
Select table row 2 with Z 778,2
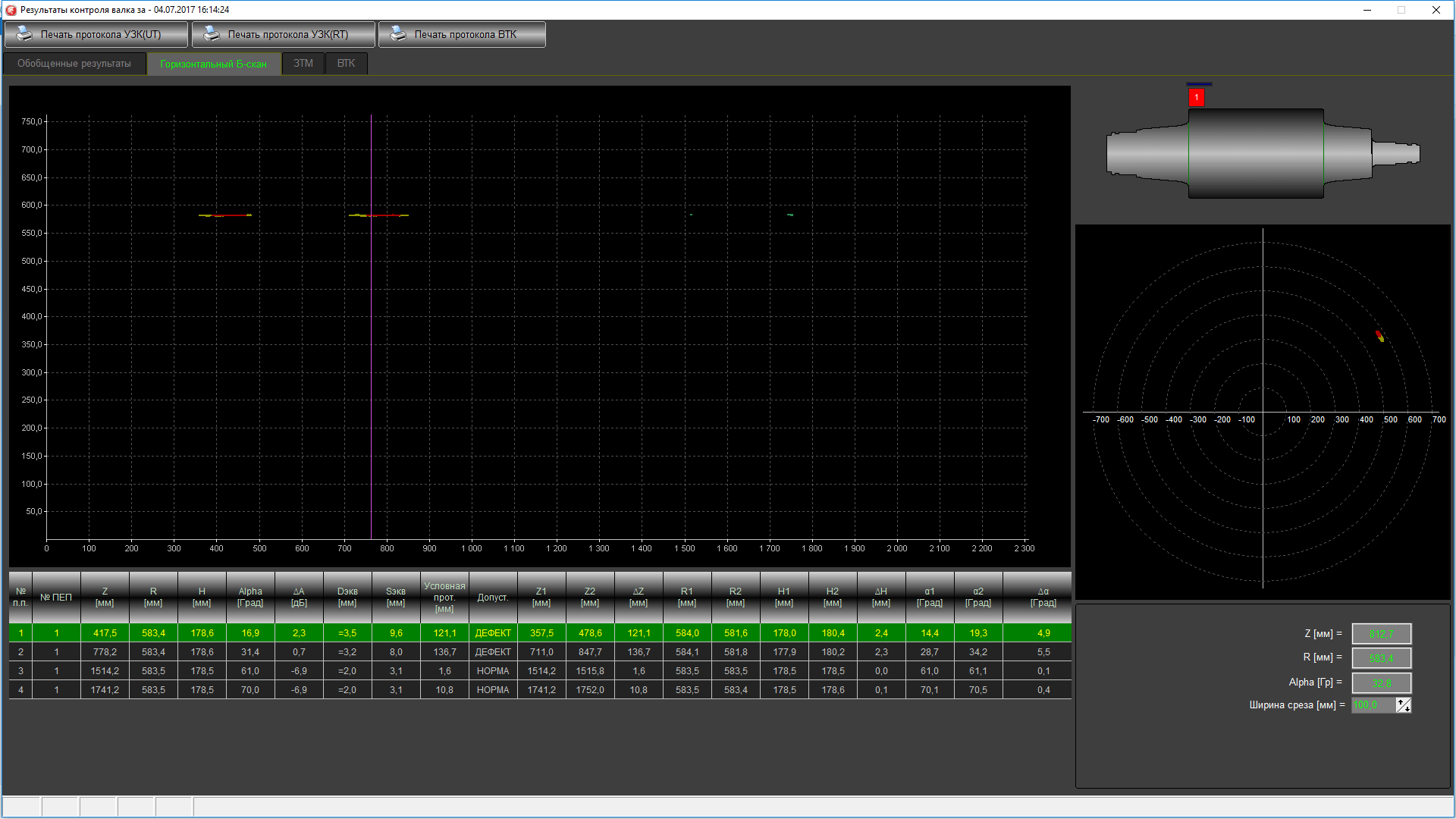[x=540, y=652]
